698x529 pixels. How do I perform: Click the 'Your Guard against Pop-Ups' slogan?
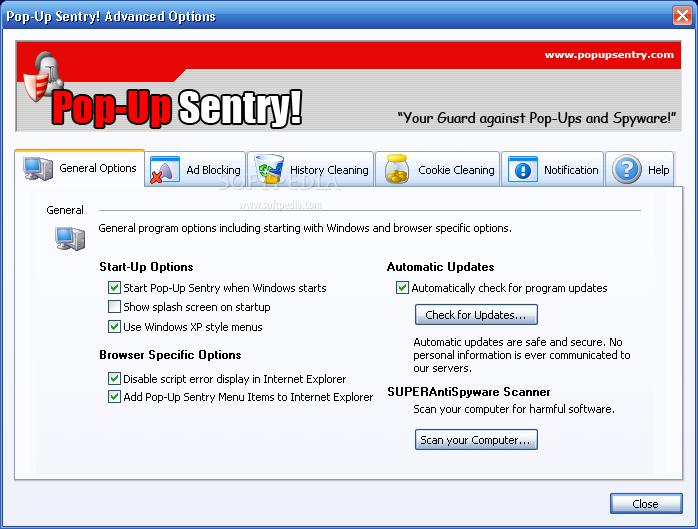tap(536, 118)
